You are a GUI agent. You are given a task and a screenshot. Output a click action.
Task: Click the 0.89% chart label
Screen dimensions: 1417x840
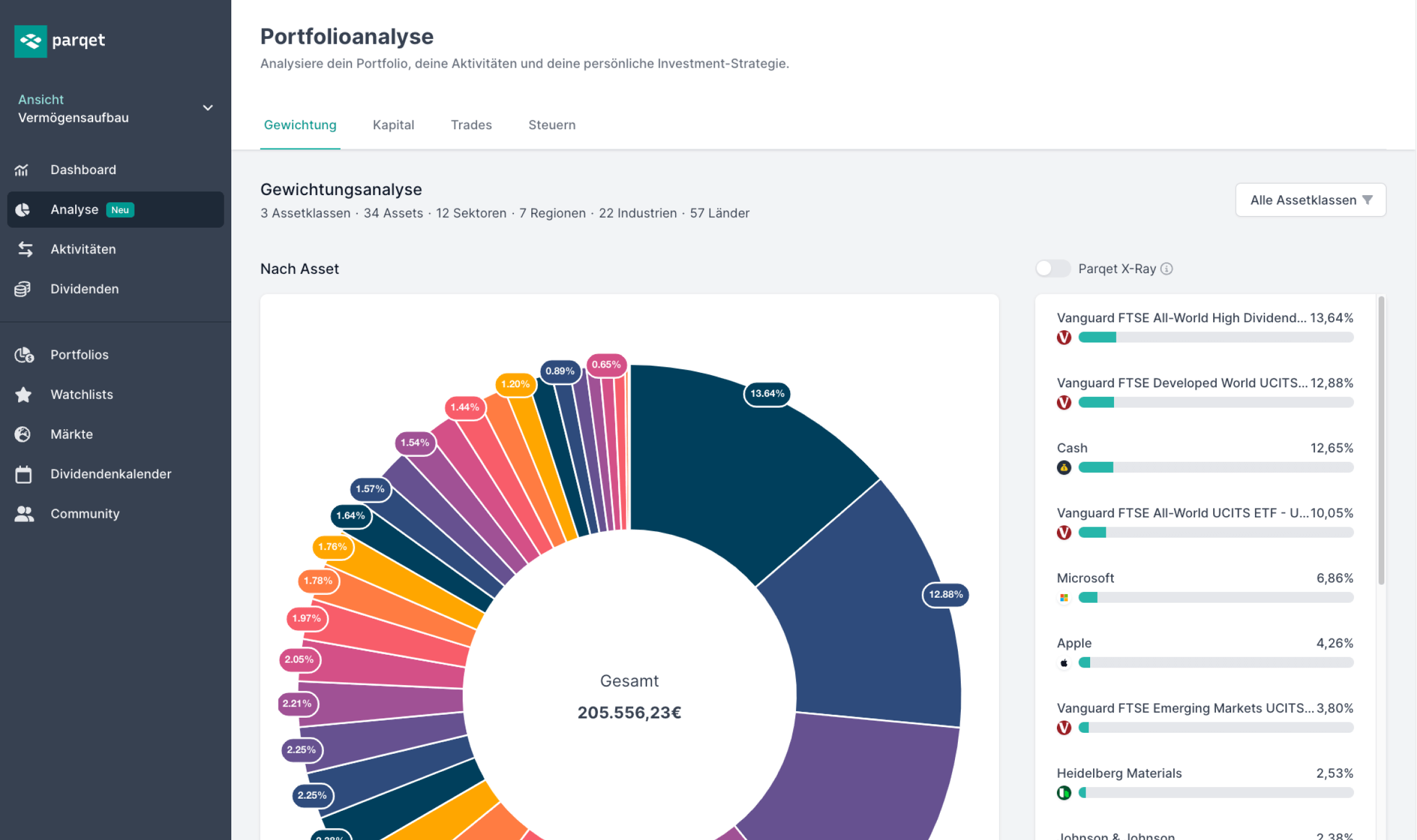(x=560, y=371)
